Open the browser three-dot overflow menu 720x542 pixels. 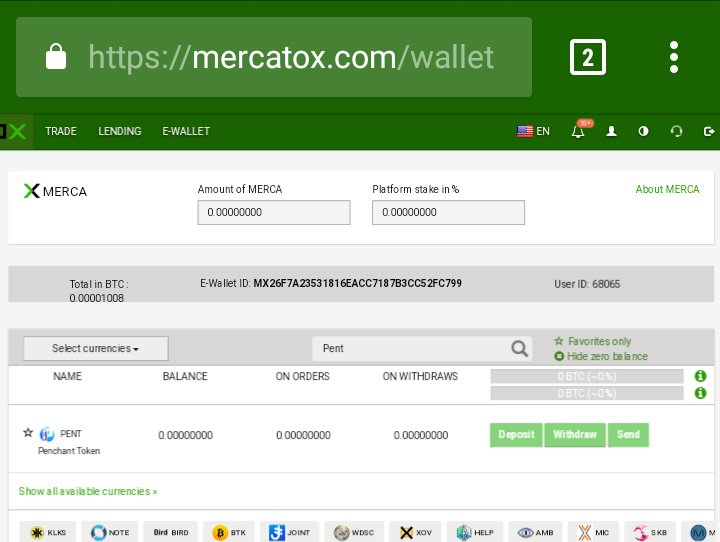coord(674,57)
